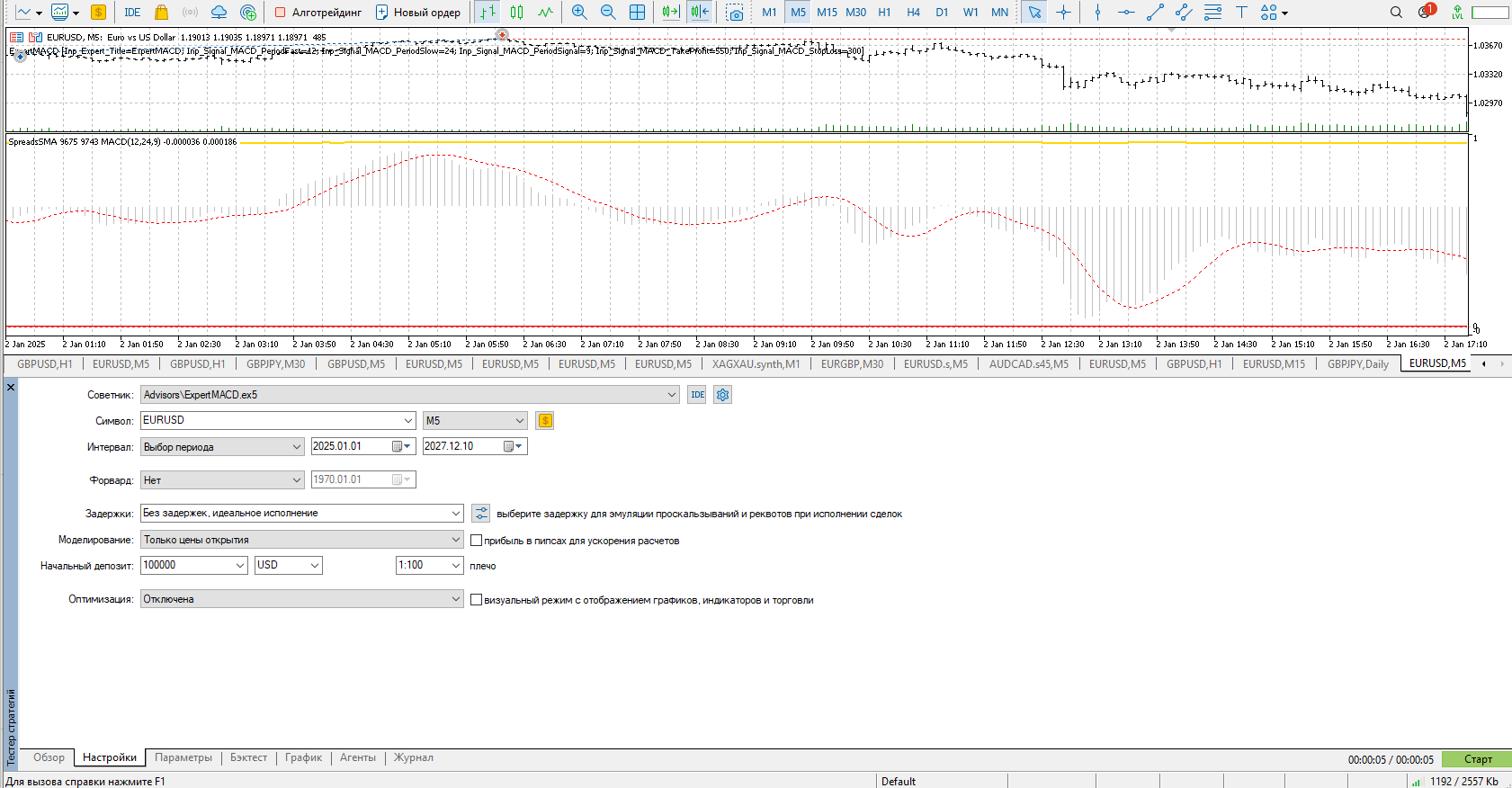The width and height of the screenshot is (1512, 788).
Task: Open the IDE from the top toolbar
Action: 132,13
